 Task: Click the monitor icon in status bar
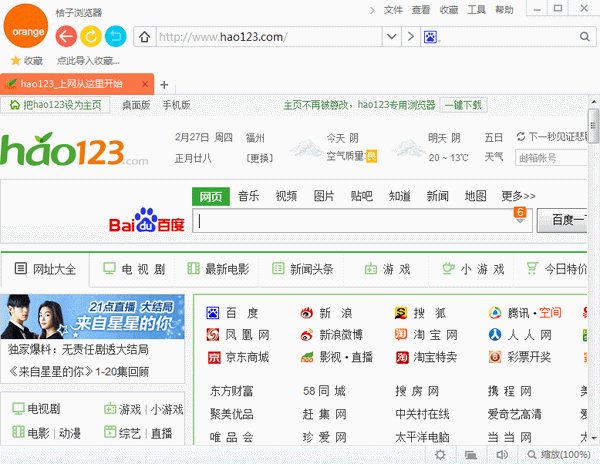(x=471, y=455)
